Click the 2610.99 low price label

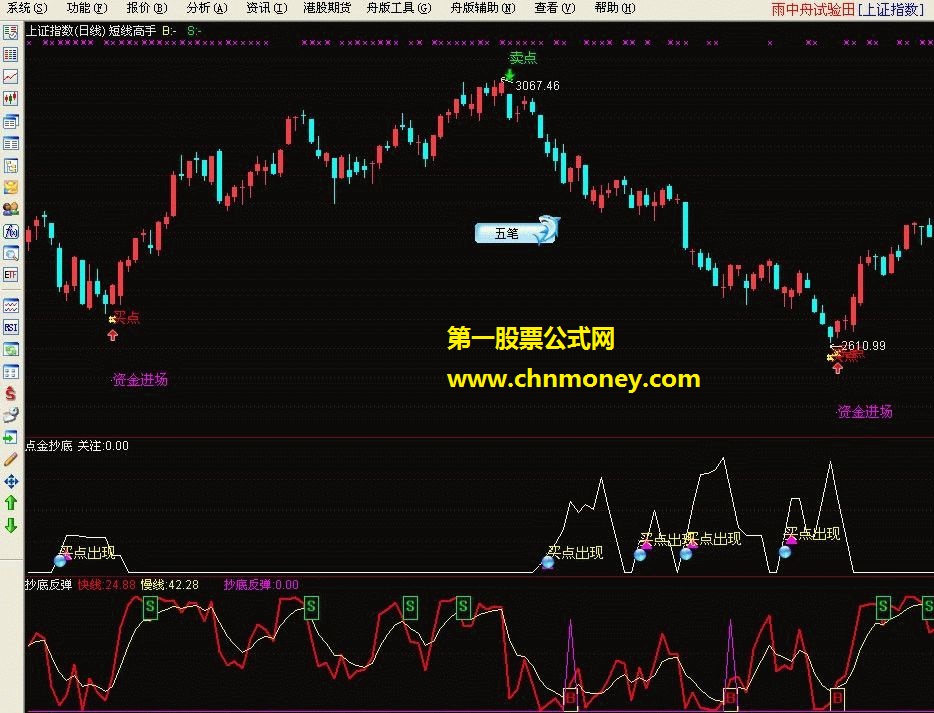[864, 345]
